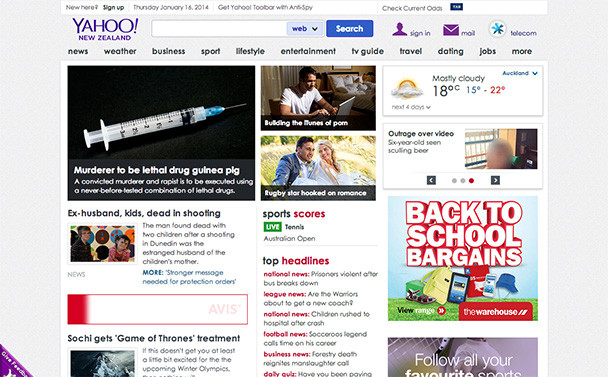Click the Back to School Bargains ad

[463, 258]
